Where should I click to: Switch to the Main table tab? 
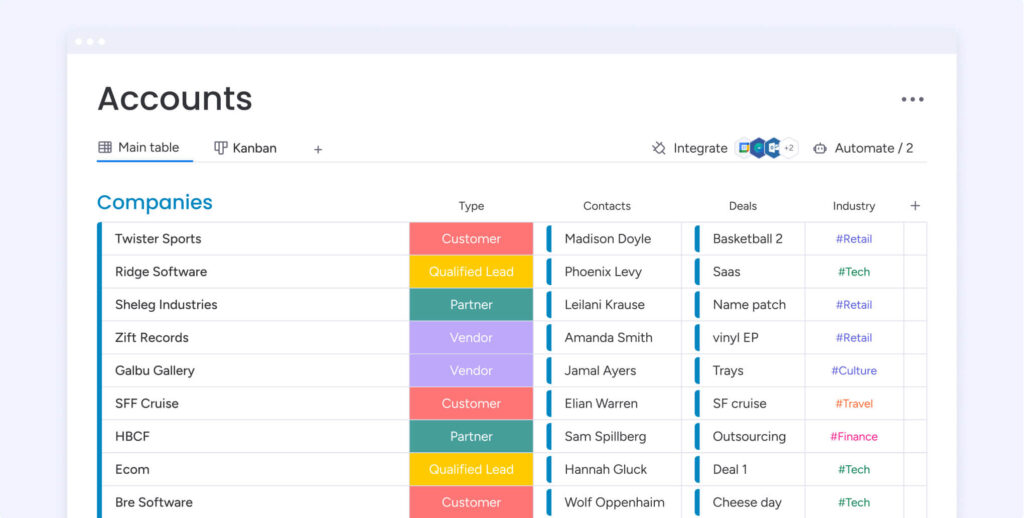click(138, 148)
